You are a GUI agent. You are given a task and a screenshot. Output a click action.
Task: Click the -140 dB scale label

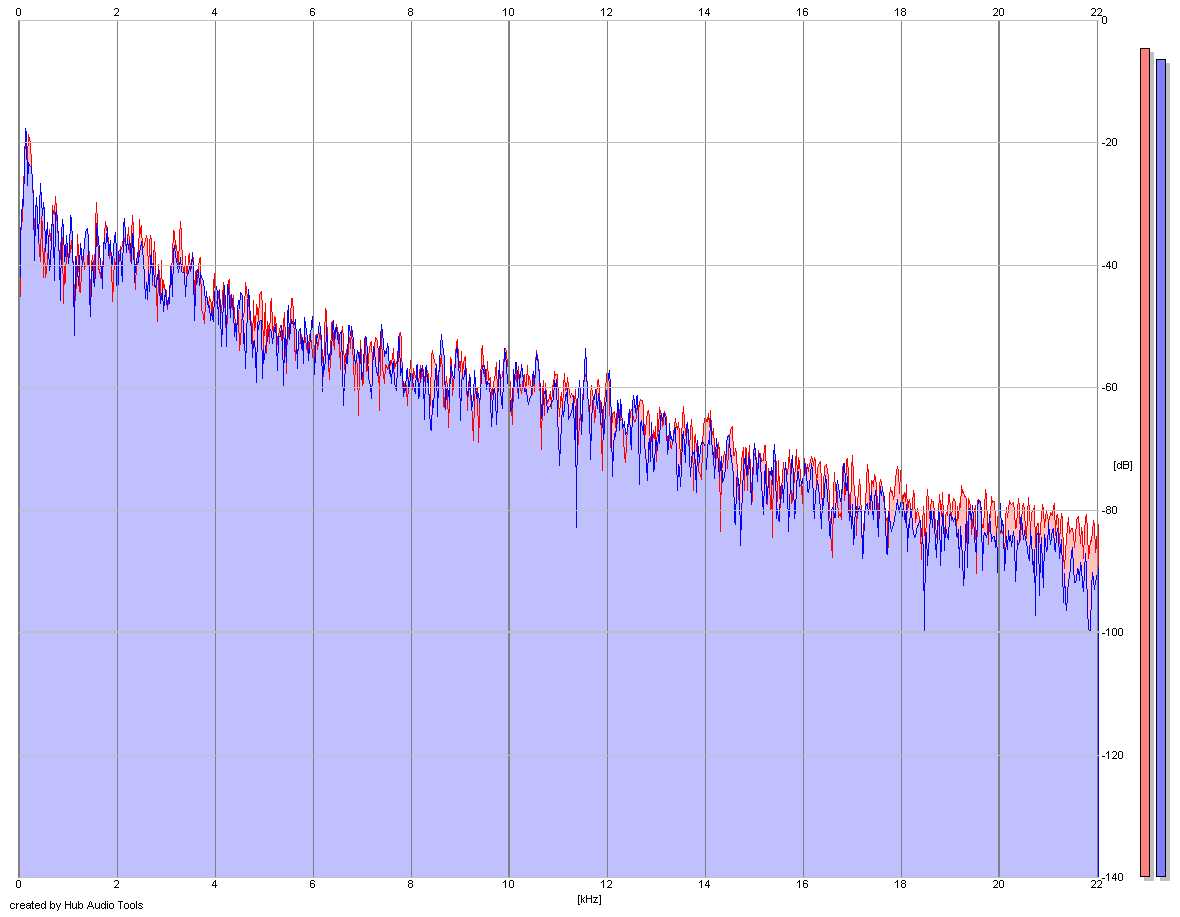1112,877
